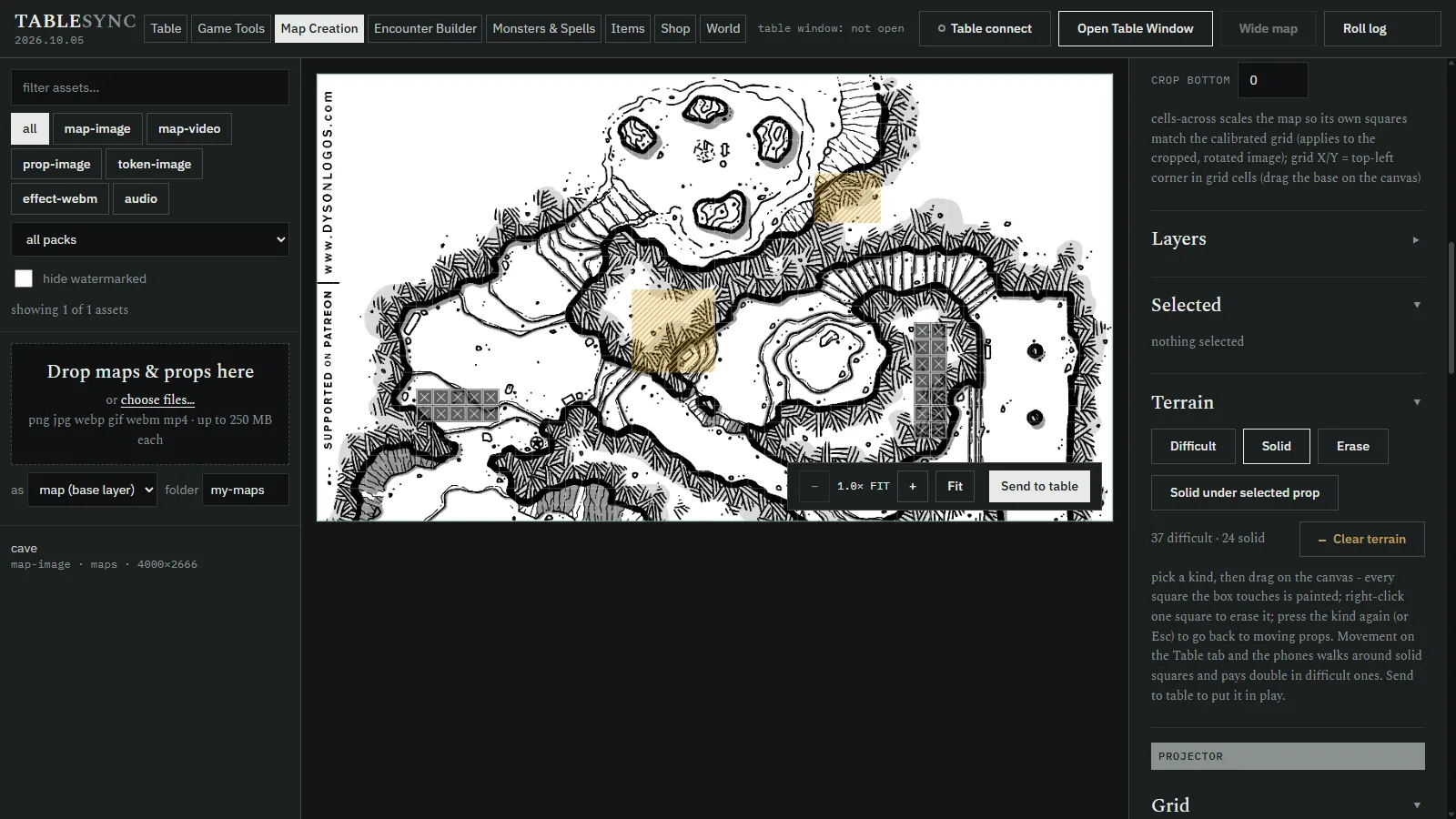Image resolution: width=1456 pixels, height=819 pixels.
Task: Fit the map to canvas
Action: (955, 486)
